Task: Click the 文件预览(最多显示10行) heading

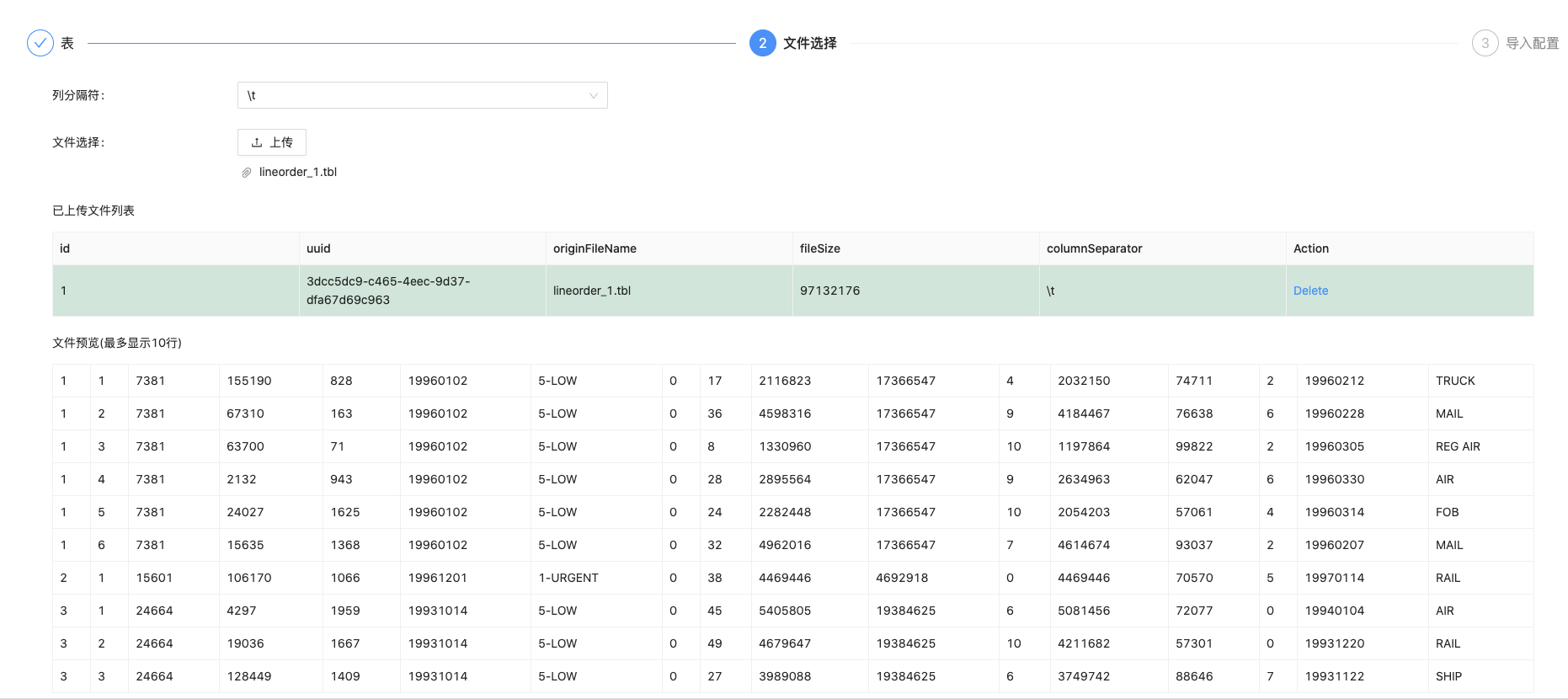Action: 117,343
